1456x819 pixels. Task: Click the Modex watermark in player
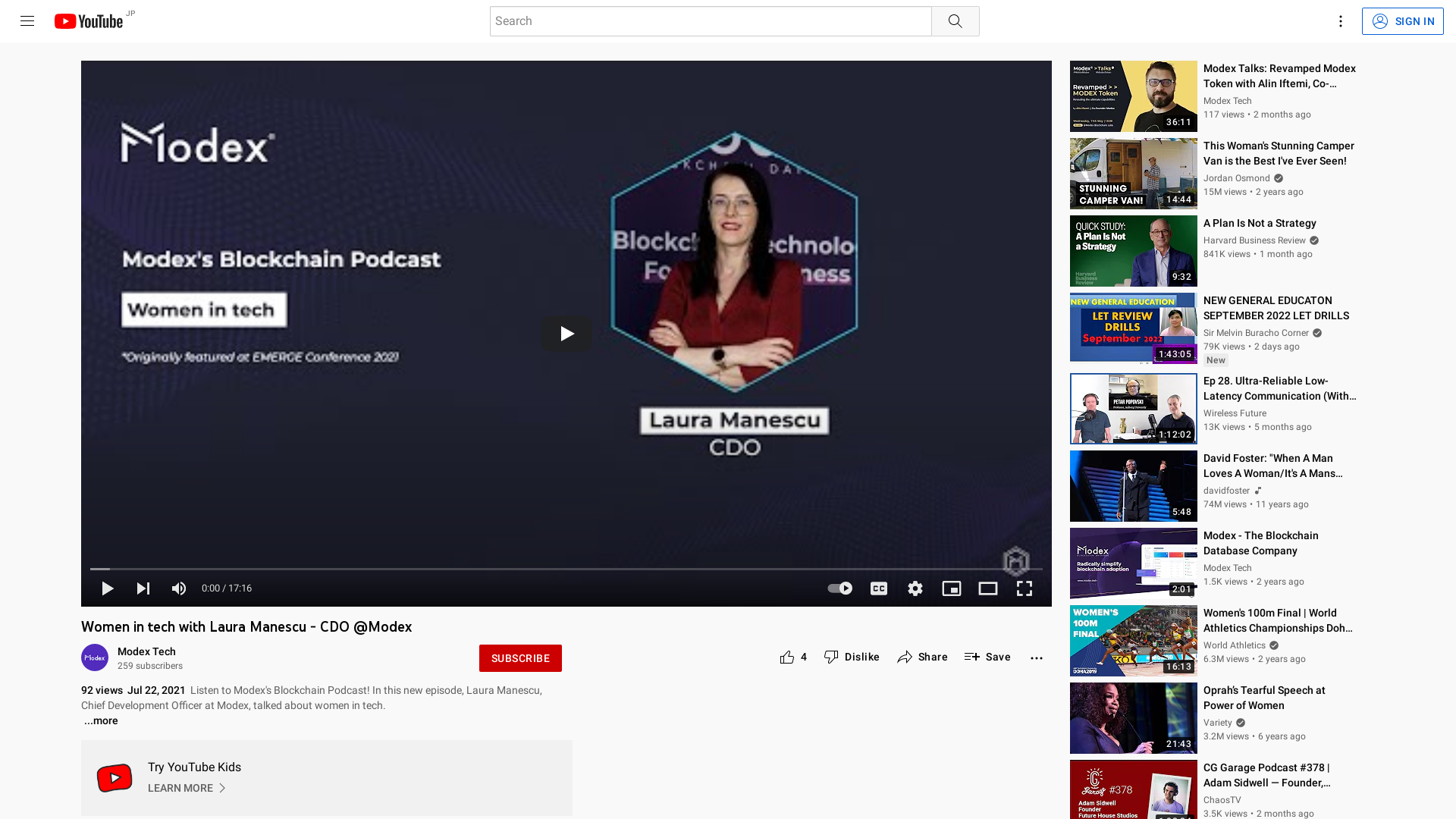point(1015,562)
